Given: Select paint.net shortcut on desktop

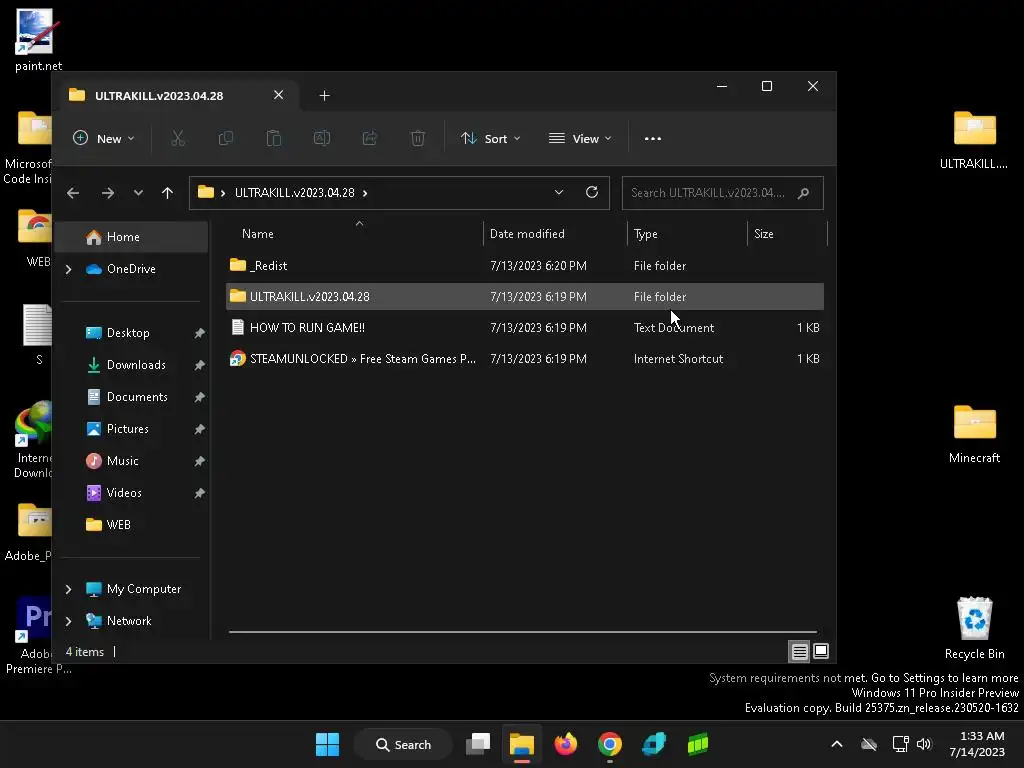Looking at the screenshot, I should pyautogui.click(x=38, y=39).
